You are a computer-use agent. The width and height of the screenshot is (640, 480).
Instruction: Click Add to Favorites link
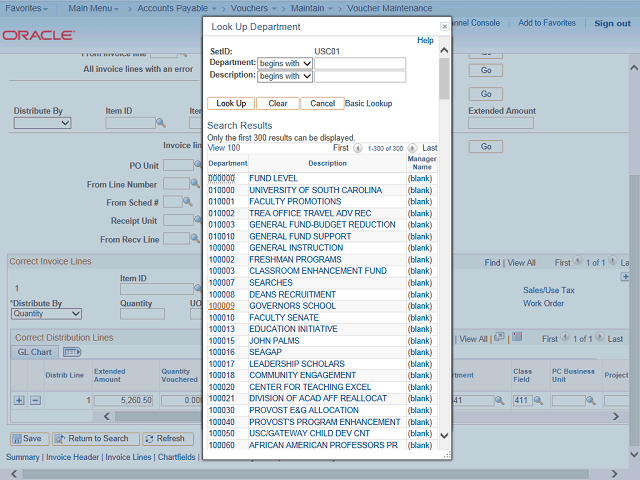(547, 23)
